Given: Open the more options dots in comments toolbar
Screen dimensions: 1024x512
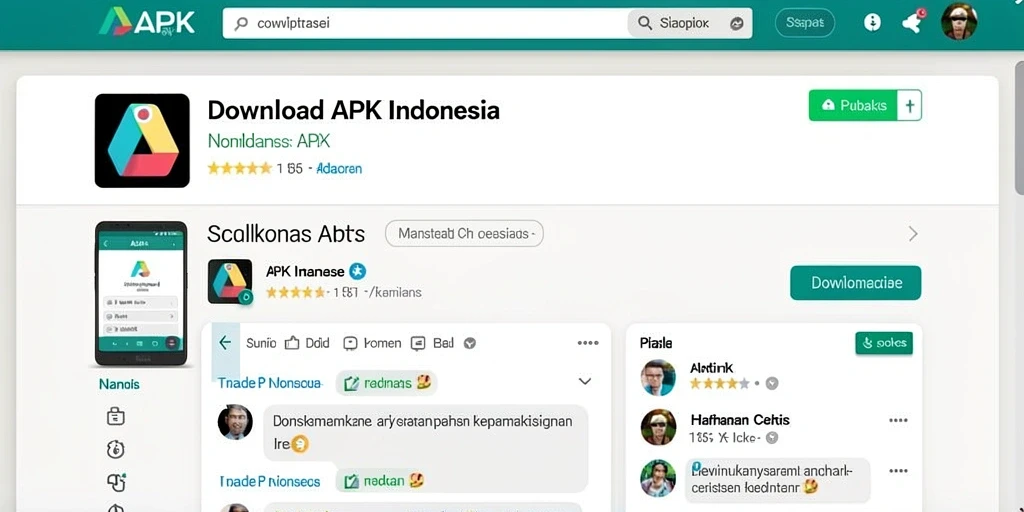Looking at the screenshot, I should [x=588, y=343].
